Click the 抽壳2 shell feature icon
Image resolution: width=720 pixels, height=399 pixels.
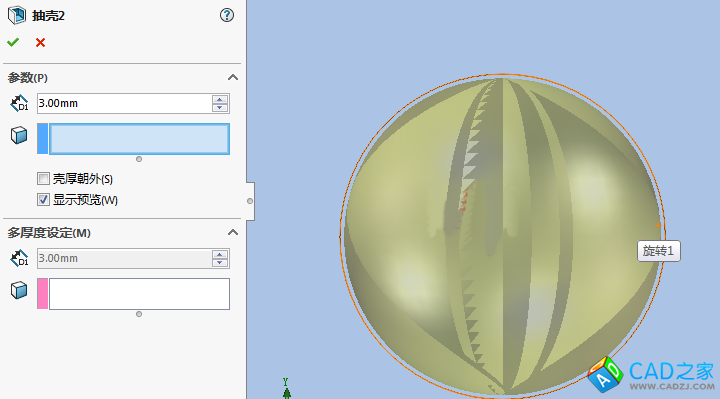[x=17, y=15]
